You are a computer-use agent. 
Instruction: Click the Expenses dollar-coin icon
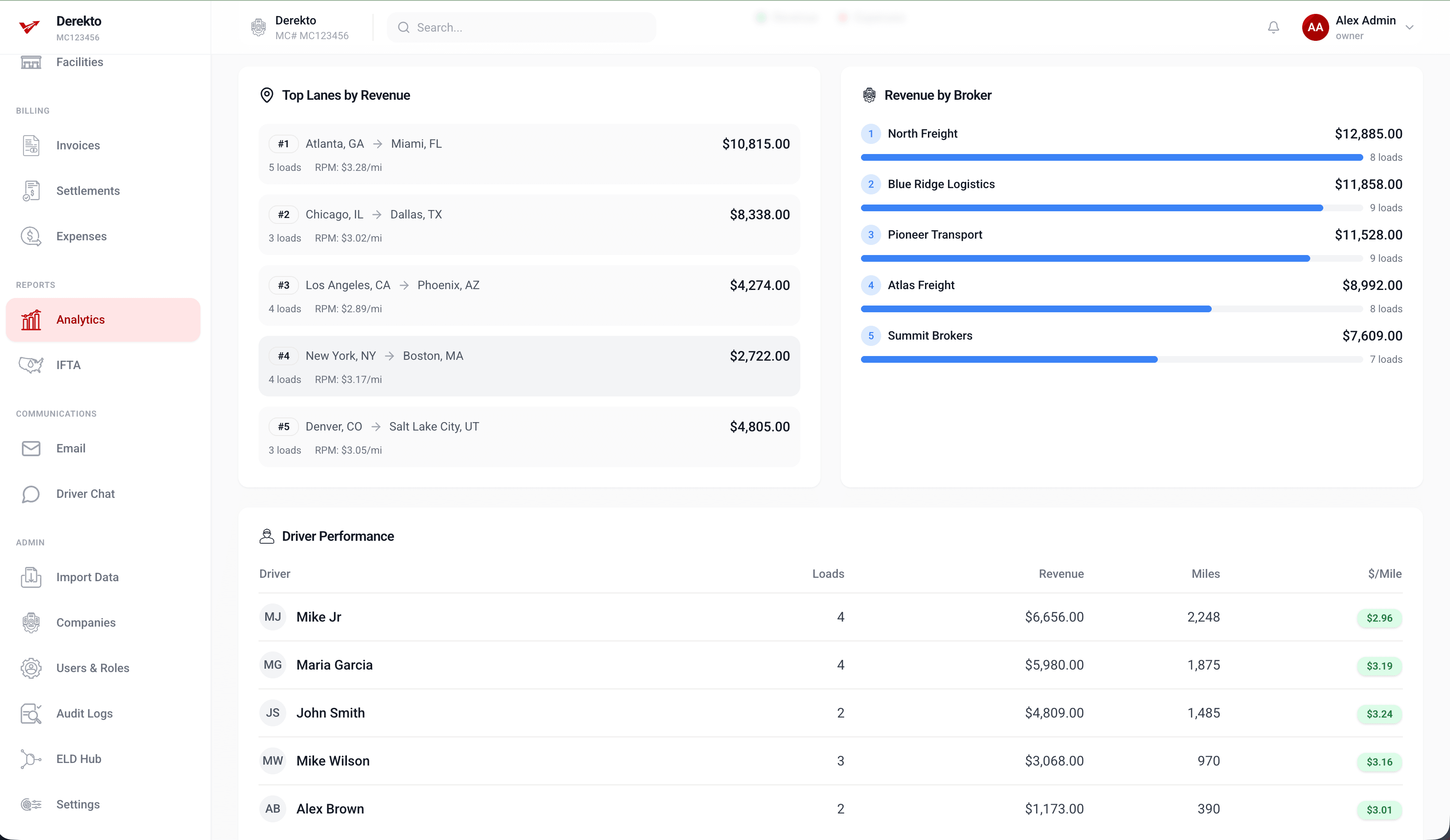[31, 236]
